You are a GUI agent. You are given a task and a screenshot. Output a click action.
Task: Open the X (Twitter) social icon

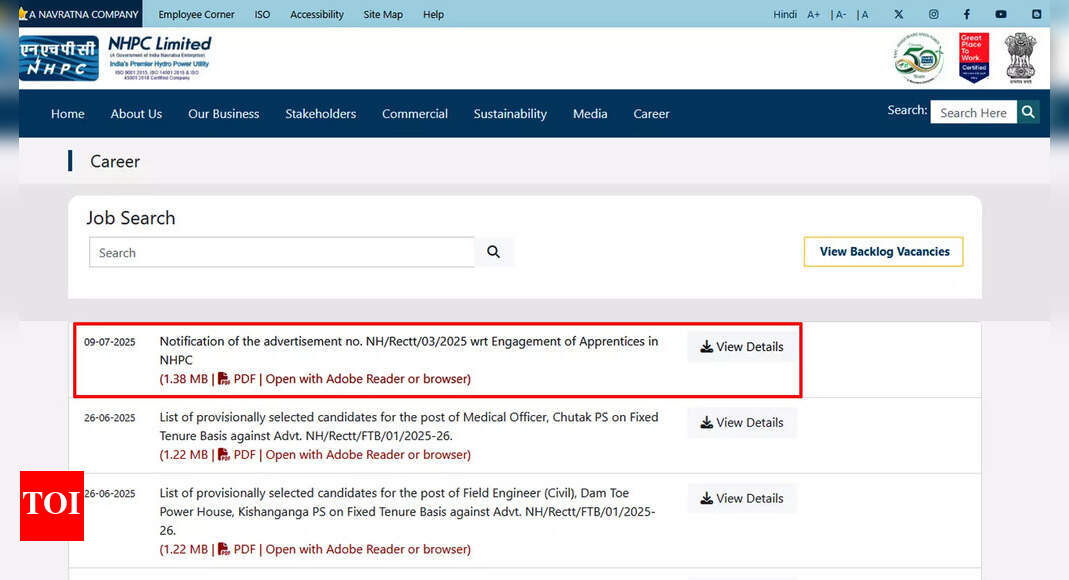tap(898, 14)
